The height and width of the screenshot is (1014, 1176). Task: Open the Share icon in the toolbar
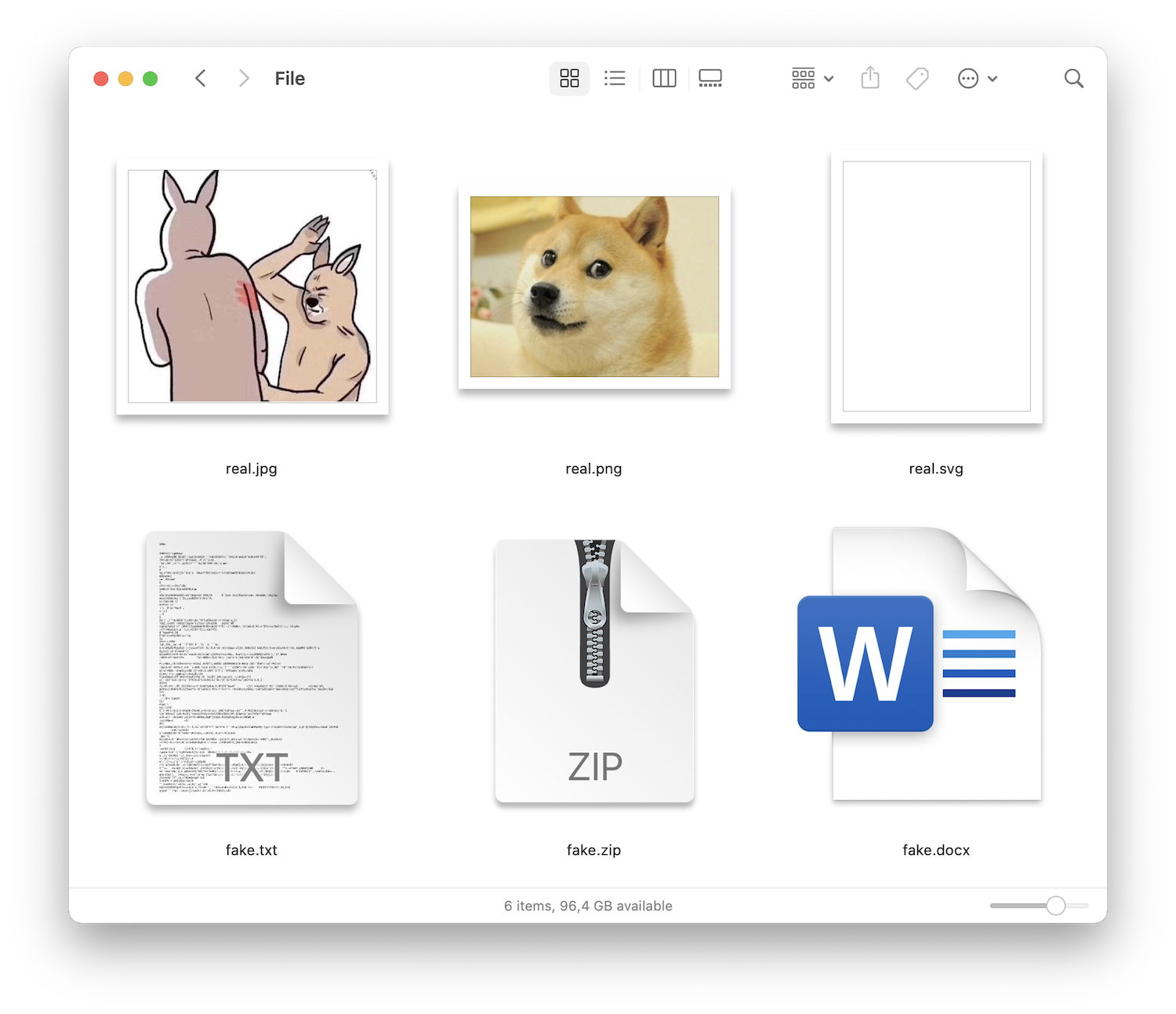[x=869, y=78]
